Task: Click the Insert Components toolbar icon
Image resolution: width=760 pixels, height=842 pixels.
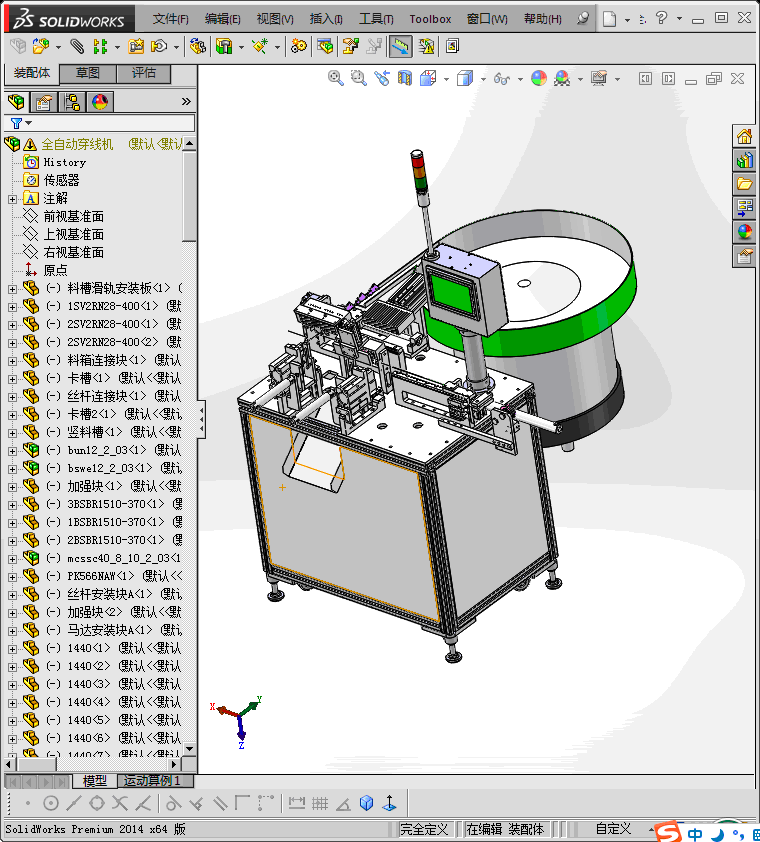Action: point(41,47)
